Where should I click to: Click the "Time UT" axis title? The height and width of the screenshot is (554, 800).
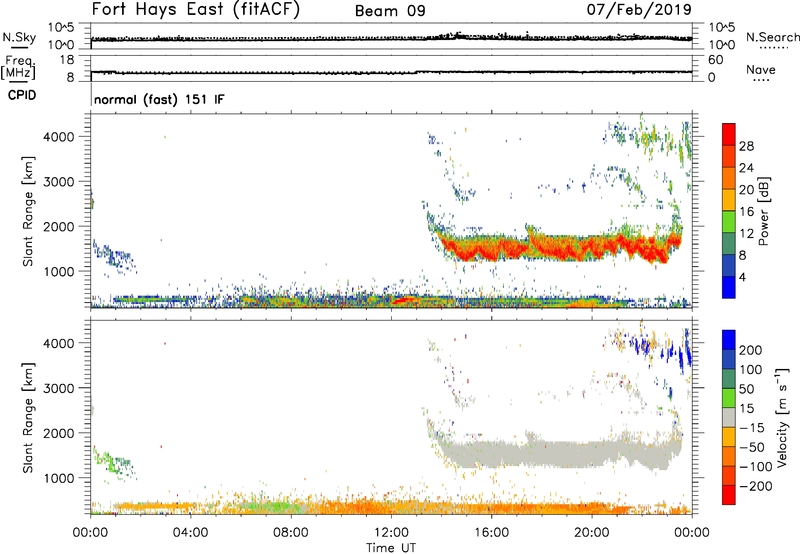pos(391,548)
